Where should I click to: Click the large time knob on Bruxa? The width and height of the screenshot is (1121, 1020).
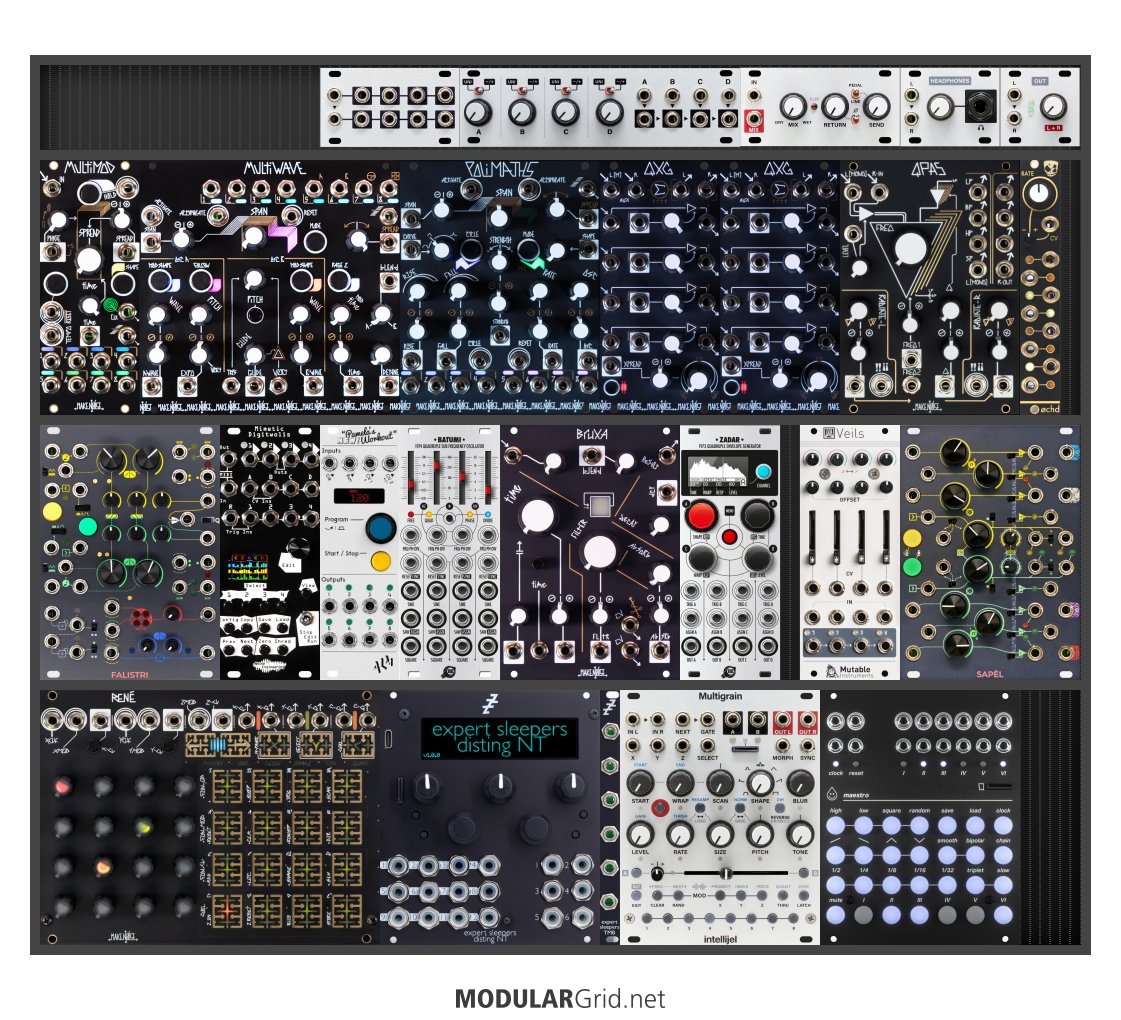click(538, 516)
